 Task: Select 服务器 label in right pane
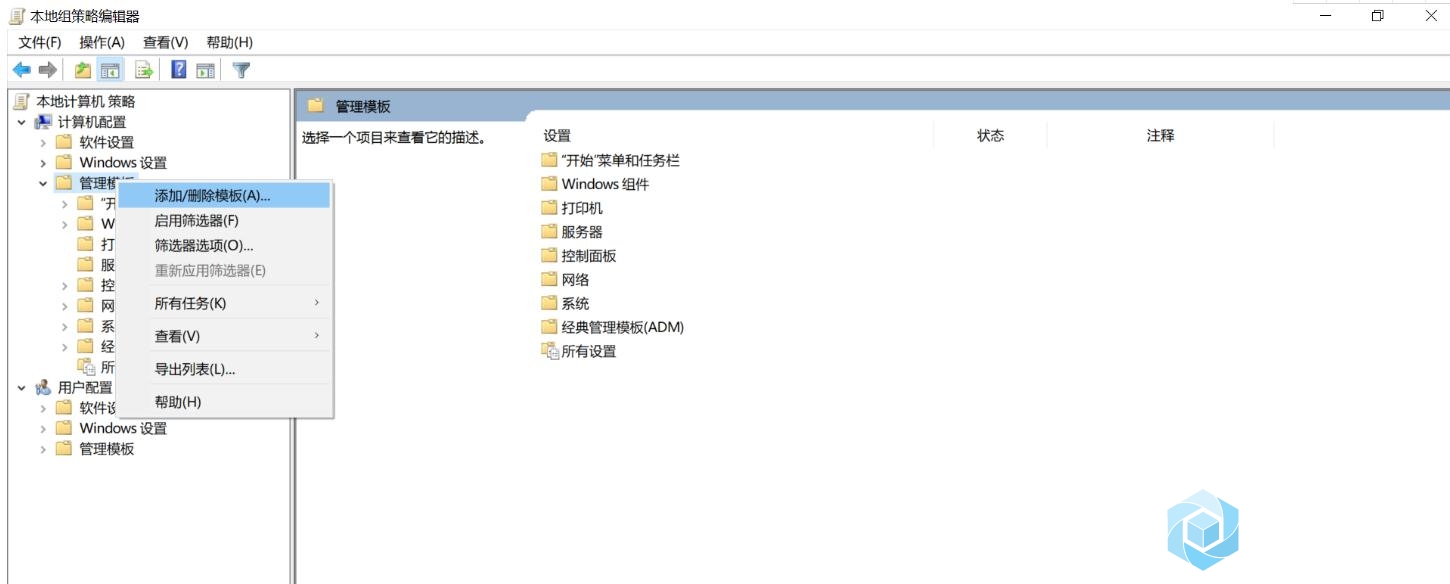582,232
